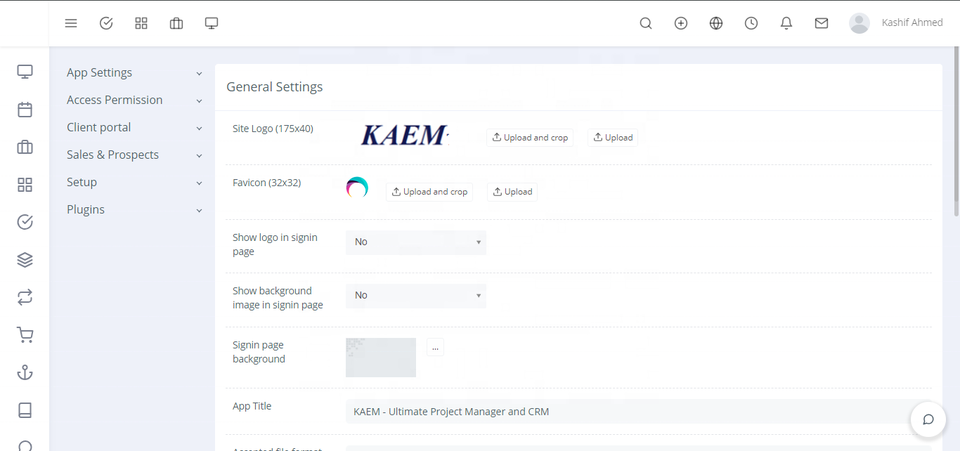Click Upload and crop for Site Logo
The image size is (960, 451).
(x=530, y=137)
